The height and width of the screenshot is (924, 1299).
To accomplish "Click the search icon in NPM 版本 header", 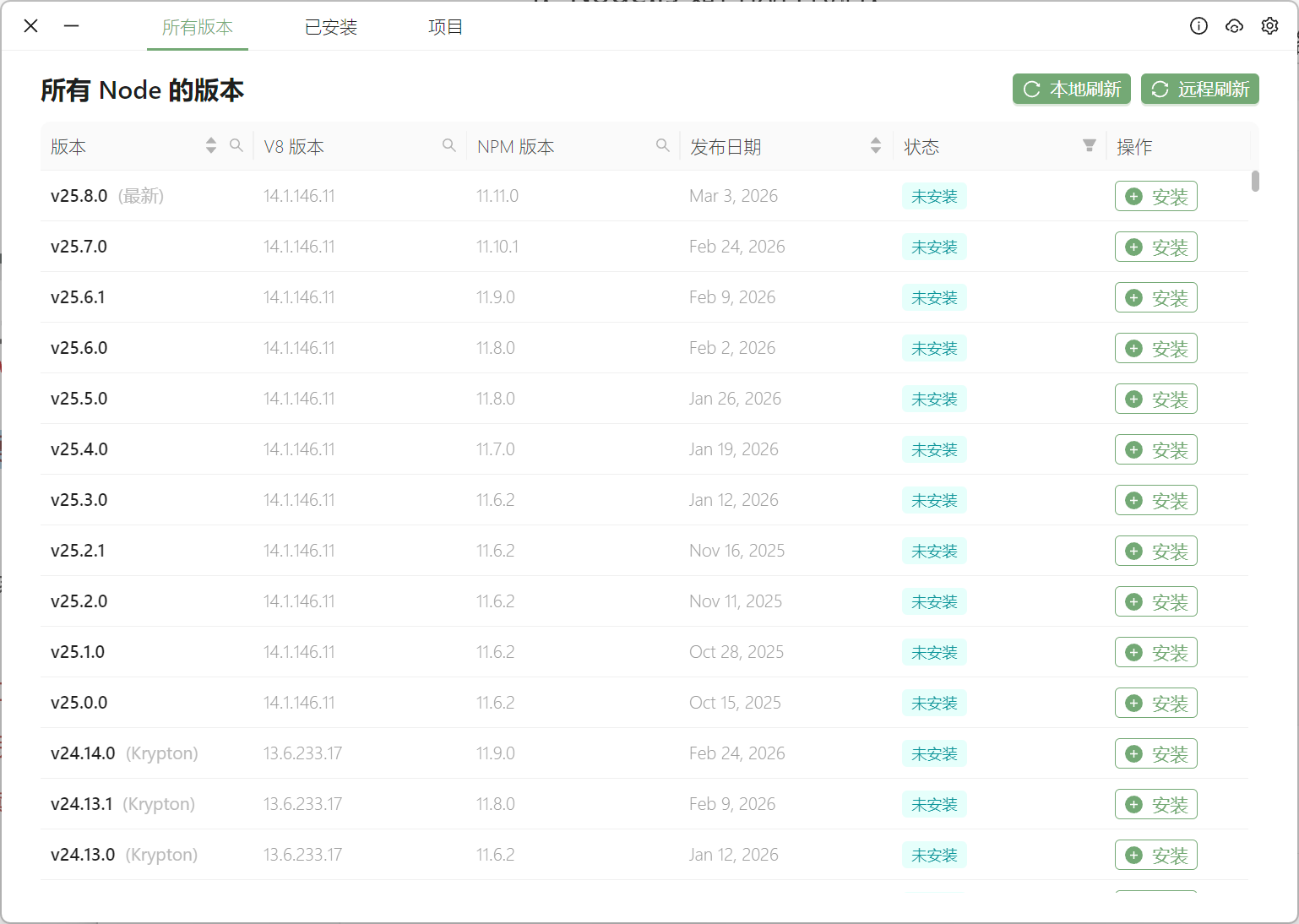I will [x=663, y=145].
